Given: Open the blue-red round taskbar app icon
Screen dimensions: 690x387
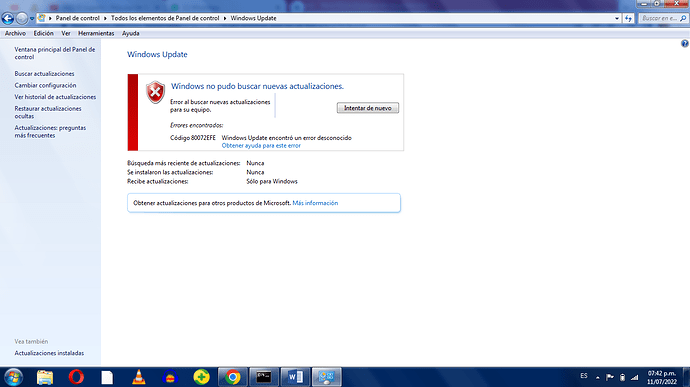Looking at the screenshot, I should [x=170, y=377].
